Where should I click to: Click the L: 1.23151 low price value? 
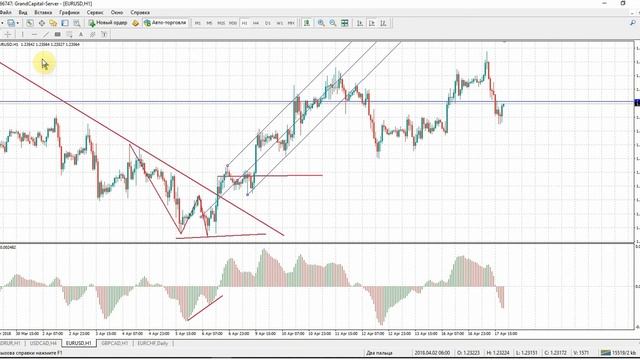coord(526,353)
